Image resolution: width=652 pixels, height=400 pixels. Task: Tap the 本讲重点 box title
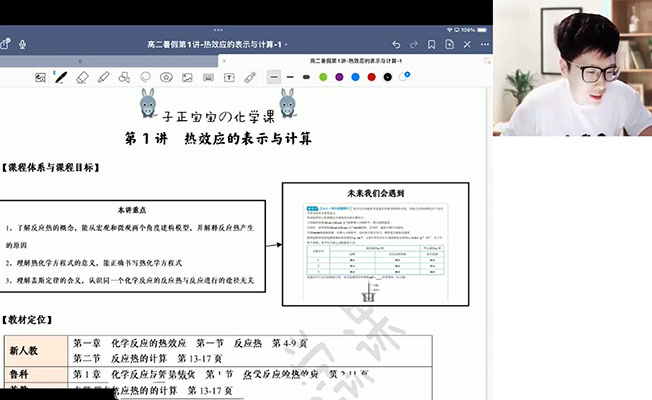[x=132, y=210]
